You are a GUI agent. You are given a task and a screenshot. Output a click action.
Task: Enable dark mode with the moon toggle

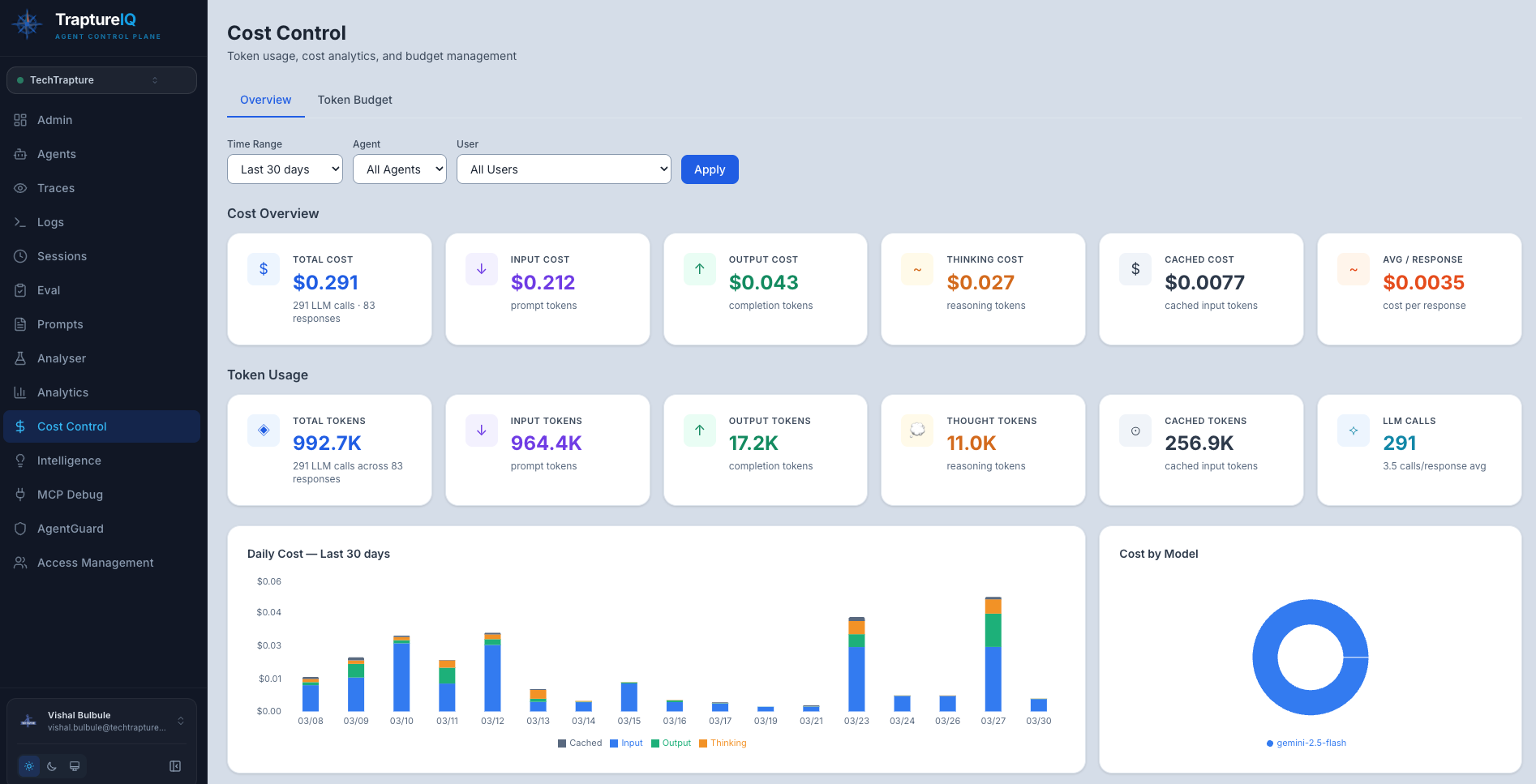coord(51,765)
